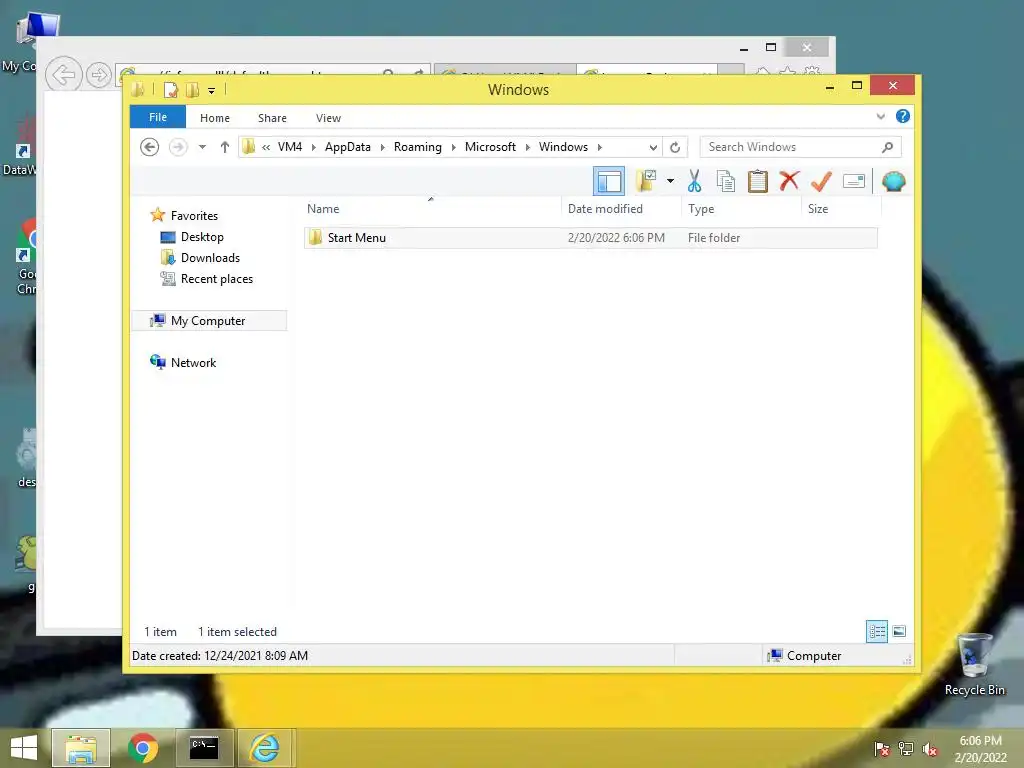Go back in Explorer navigation
Screen dimensions: 1024x768
(150, 147)
